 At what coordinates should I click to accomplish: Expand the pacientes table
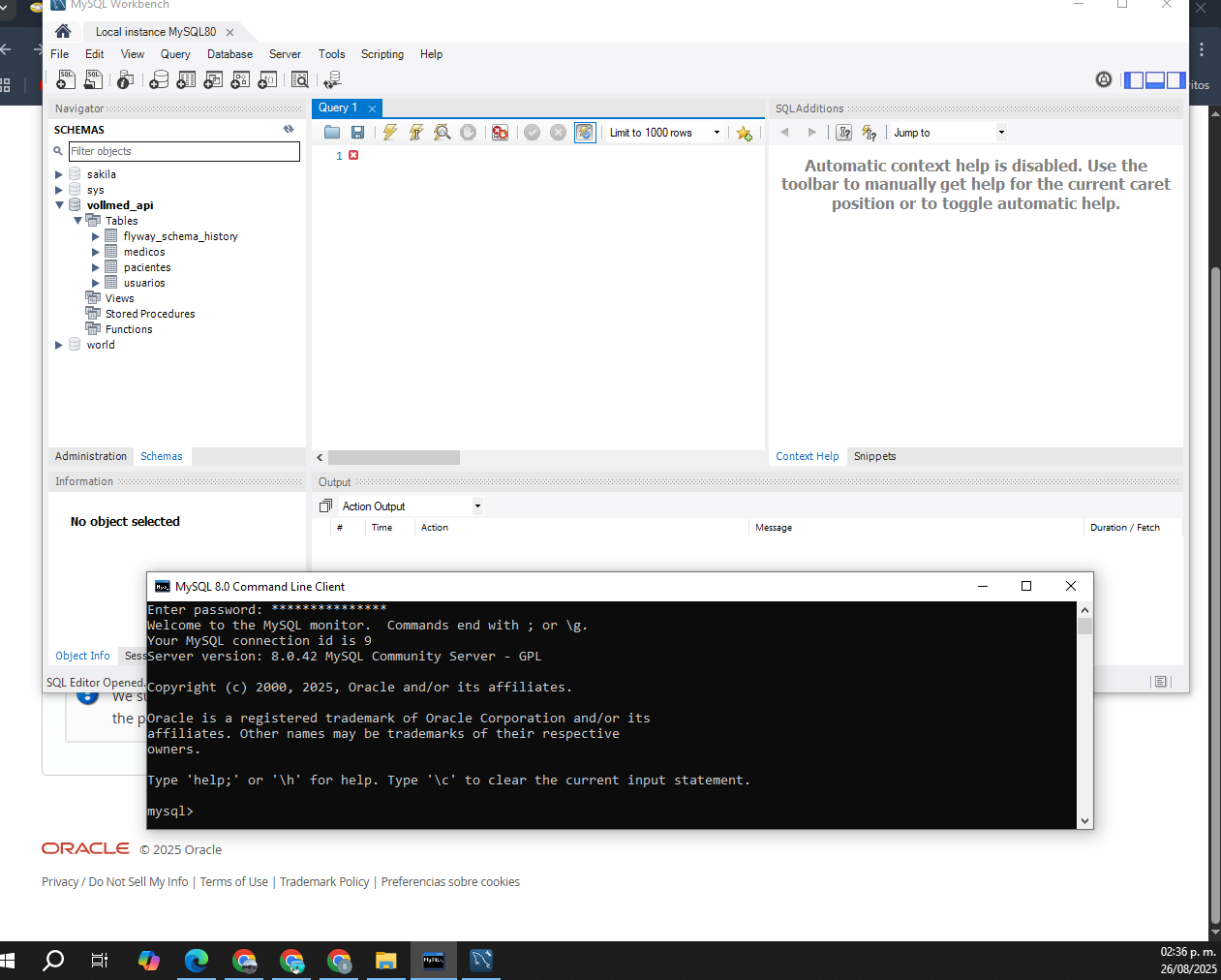click(96, 267)
